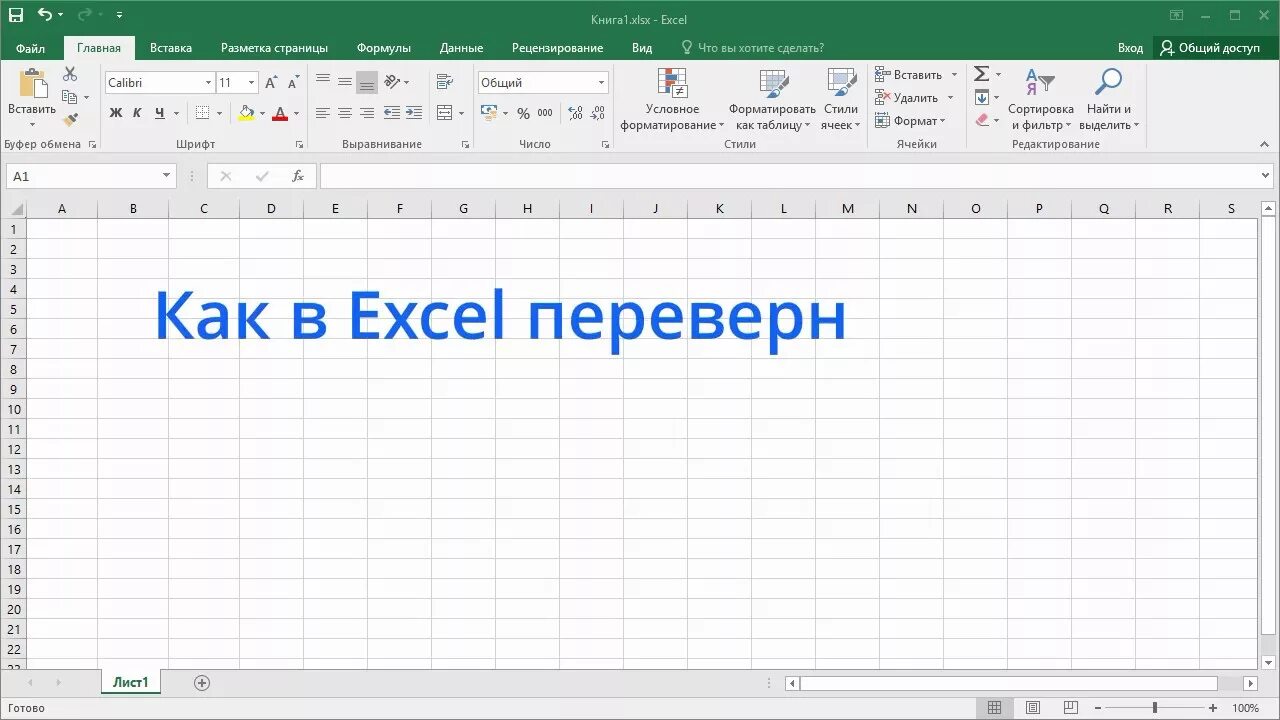1280x720 pixels.
Task: Click the zoom slider handle
Action: click(1155, 708)
